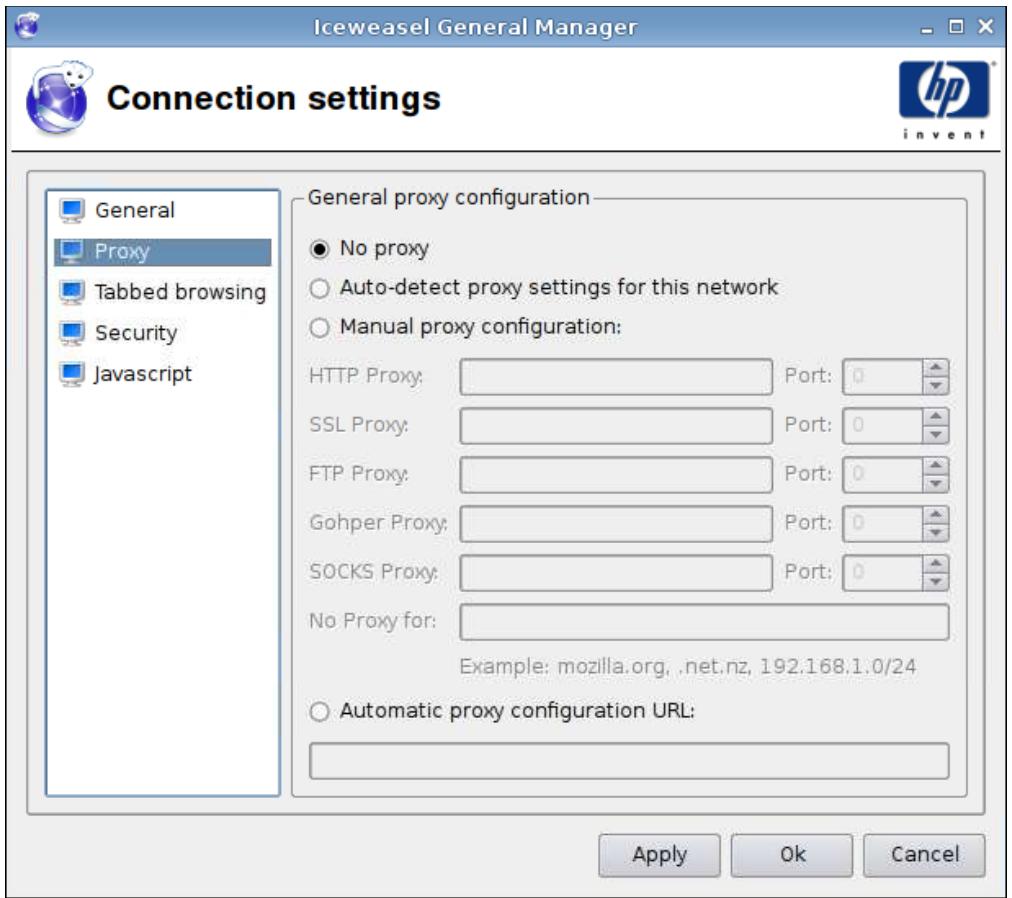The height and width of the screenshot is (898, 1012).
Task: Click the 'Connection settings' heading
Action: 274,99
